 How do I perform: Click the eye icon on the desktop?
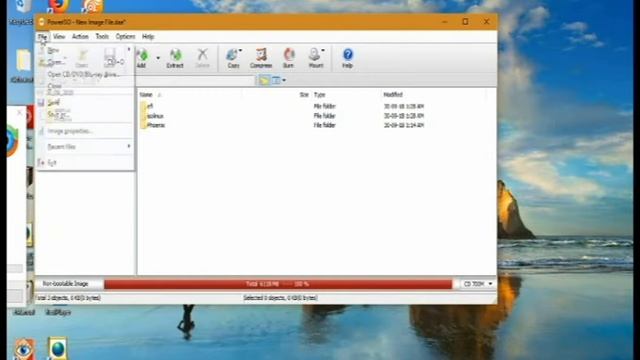click(x=24, y=349)
